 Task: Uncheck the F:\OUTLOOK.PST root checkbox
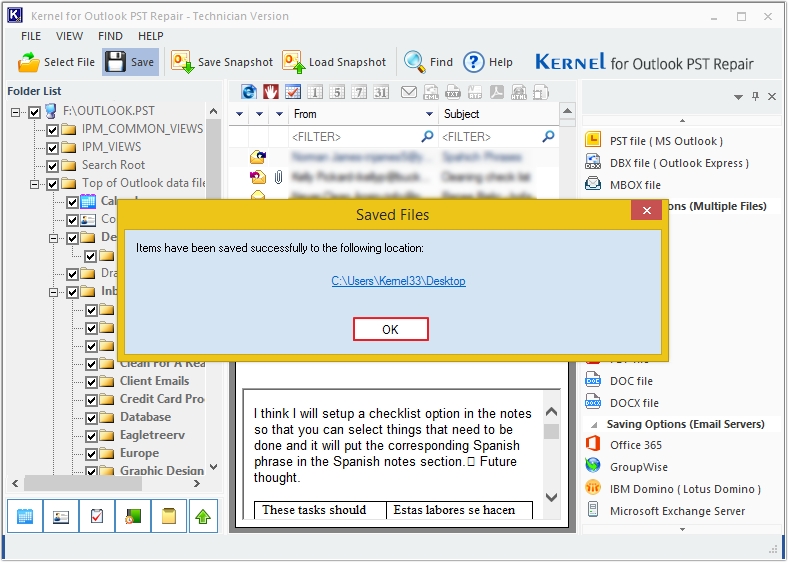tap(34, 112)
